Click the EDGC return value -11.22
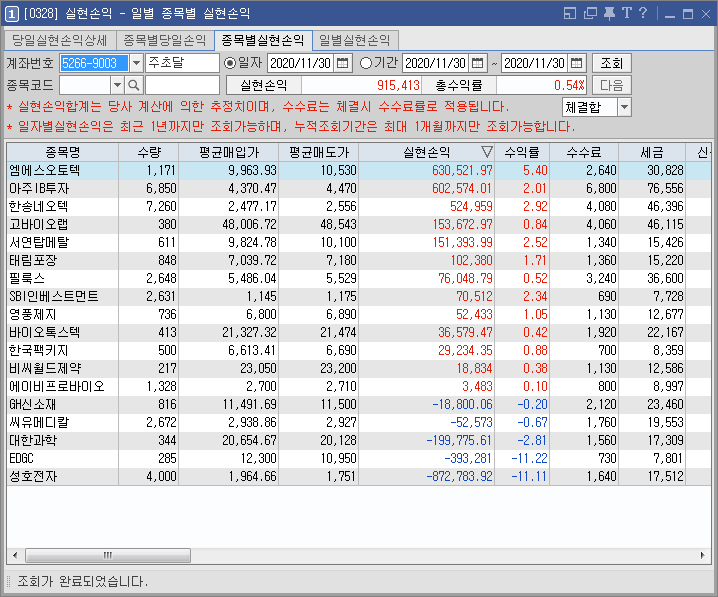The width and height of the screenshot is (718, 597). point(529,458)
